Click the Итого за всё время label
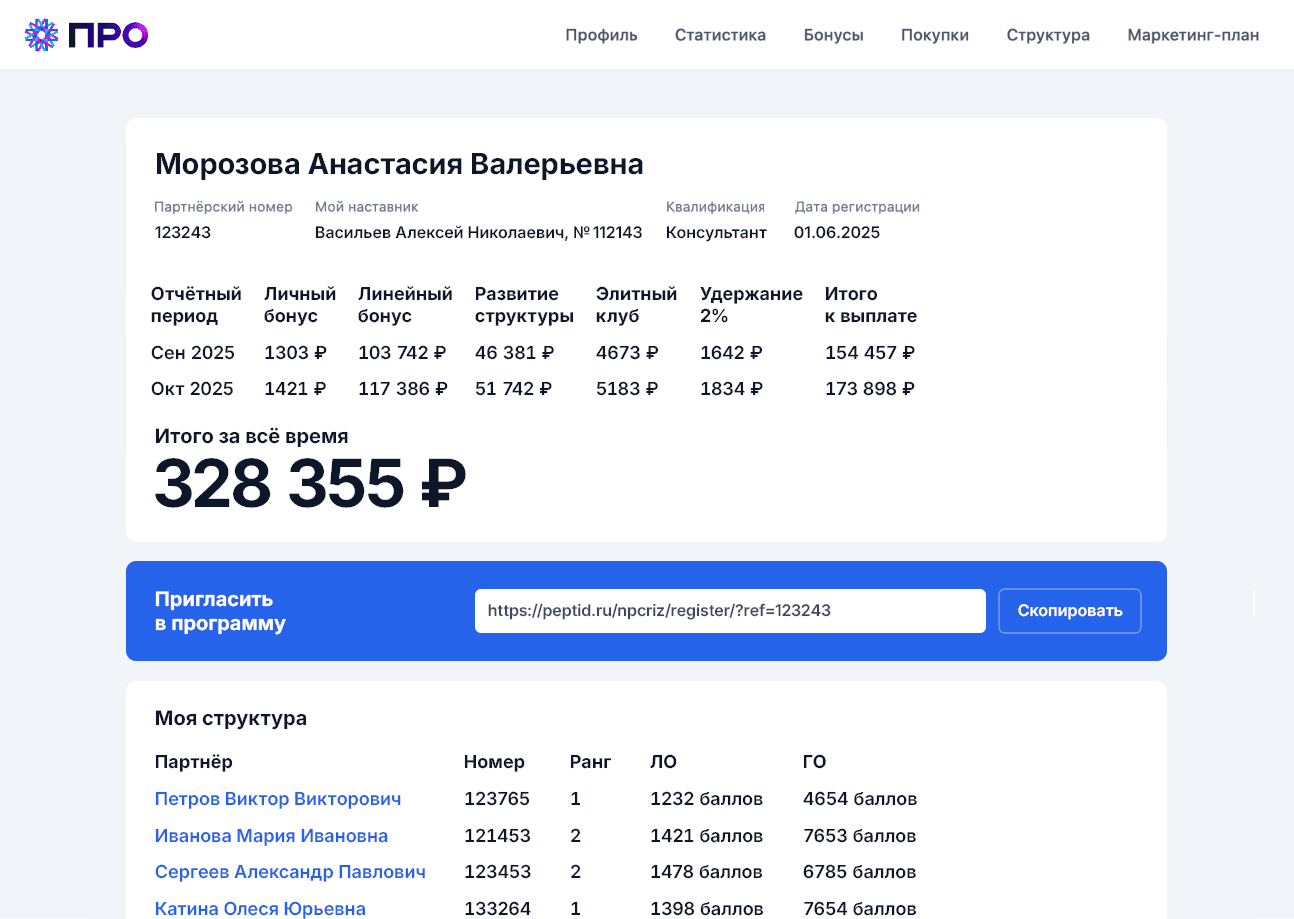This screenshot has width=1294, height=919. pyautogui.click(x=252, y=436)
